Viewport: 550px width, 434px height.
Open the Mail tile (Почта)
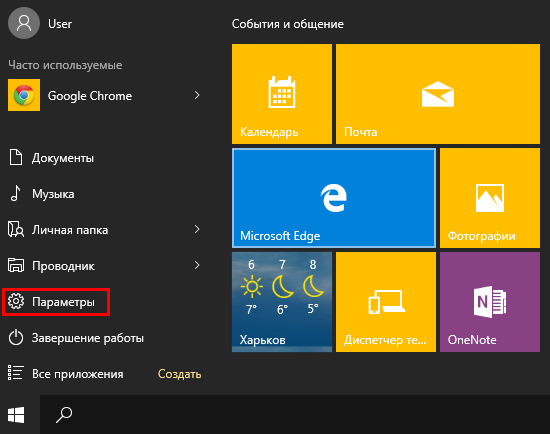(438, 94)
